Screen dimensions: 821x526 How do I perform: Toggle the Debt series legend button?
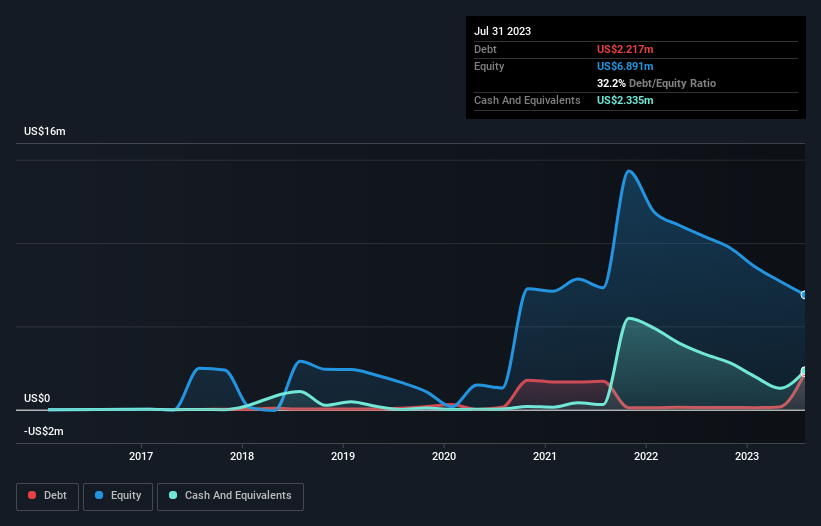click(x=48, y=496)
